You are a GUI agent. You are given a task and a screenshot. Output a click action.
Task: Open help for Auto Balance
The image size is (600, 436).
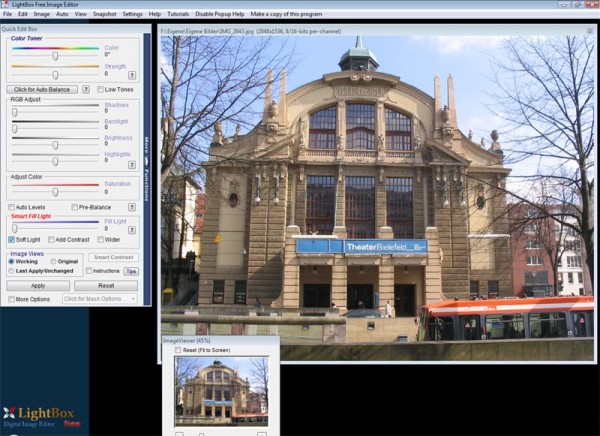tap(86, 89)
